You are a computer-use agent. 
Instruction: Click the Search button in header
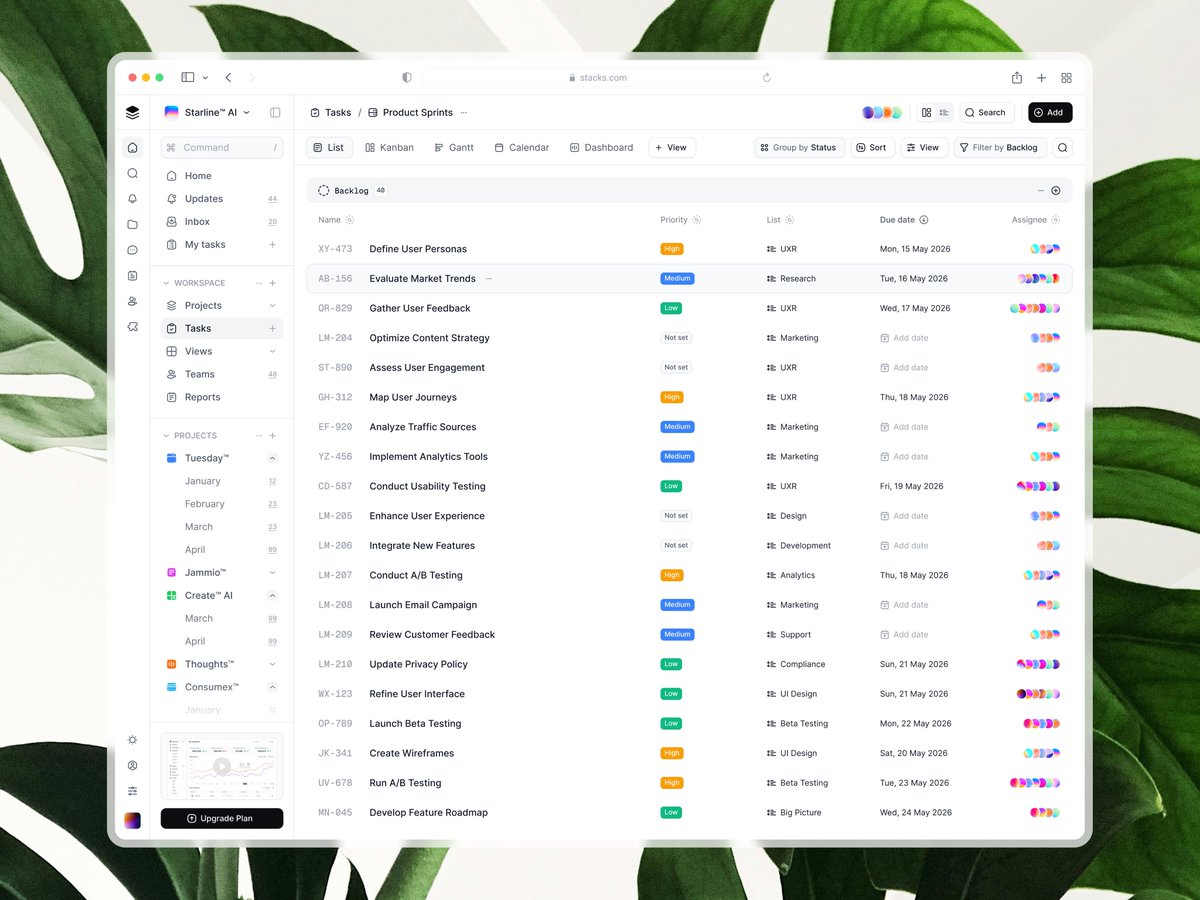point(985,113)
